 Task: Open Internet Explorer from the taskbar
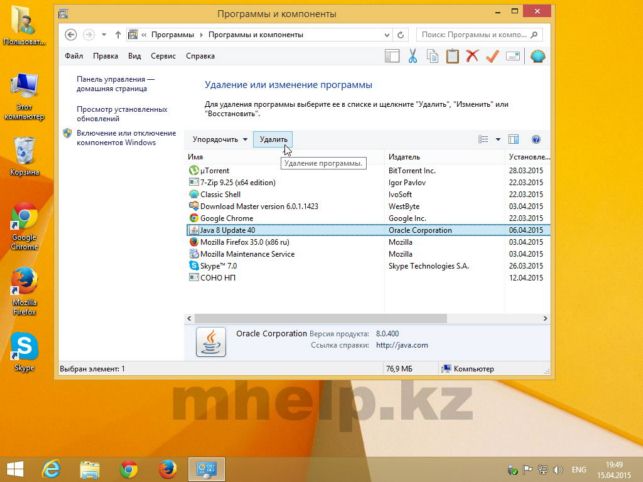click(51, 469)
